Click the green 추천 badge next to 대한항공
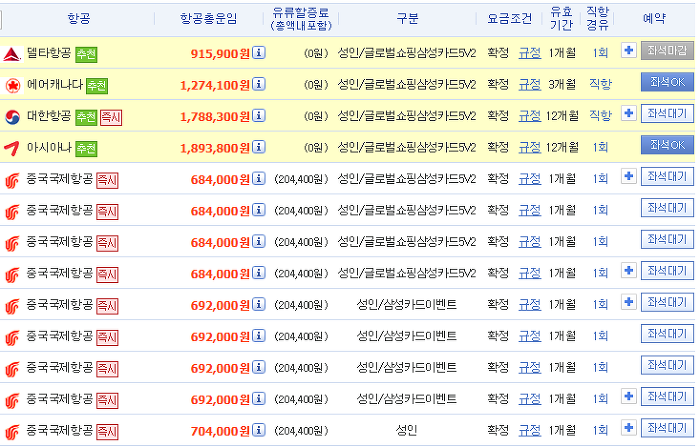 click(x=86, y=117)
